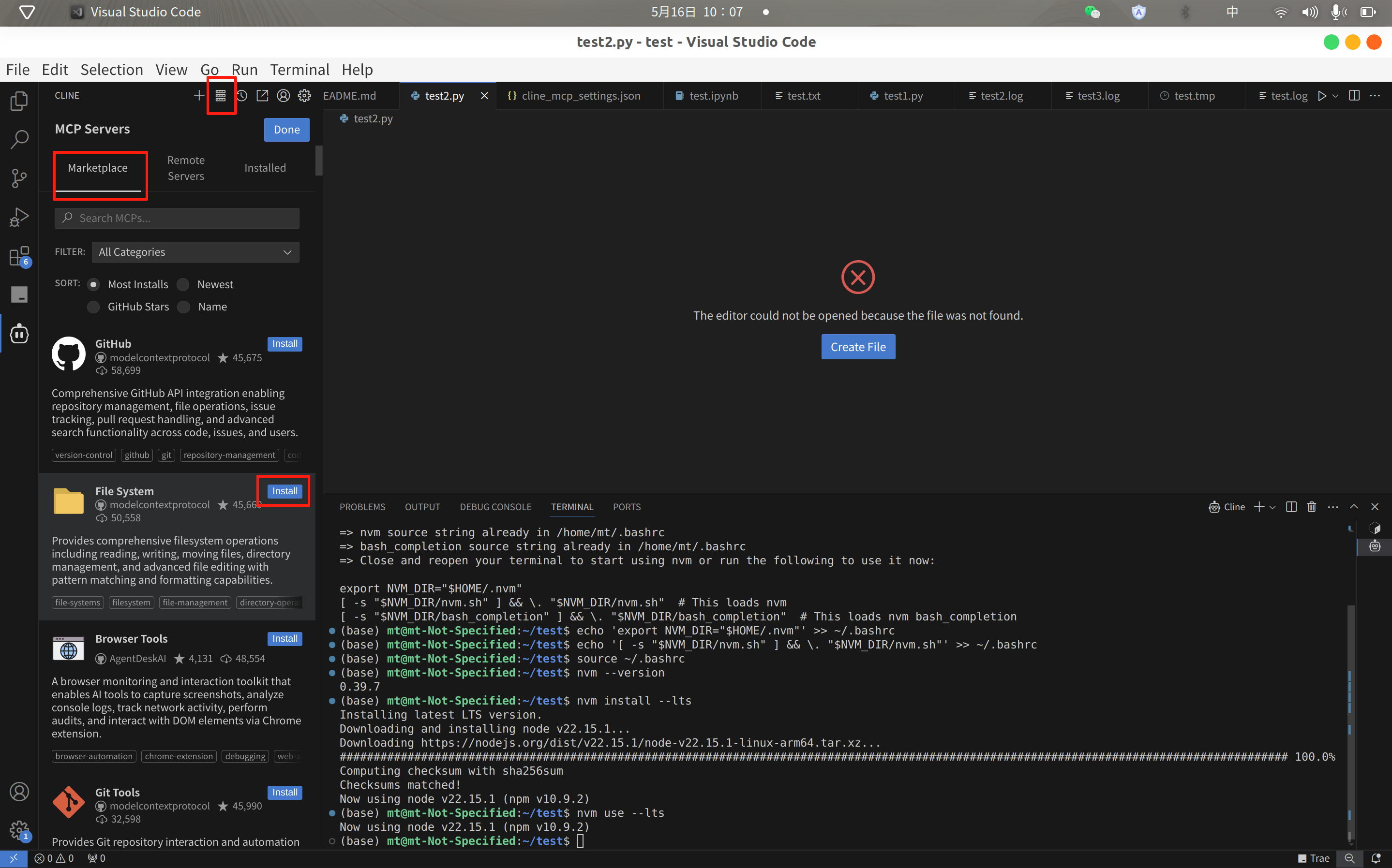This screenshot has height=868, width=1392.
Task: Open the All Categories filter dropdown
Action: click(195, 252)
